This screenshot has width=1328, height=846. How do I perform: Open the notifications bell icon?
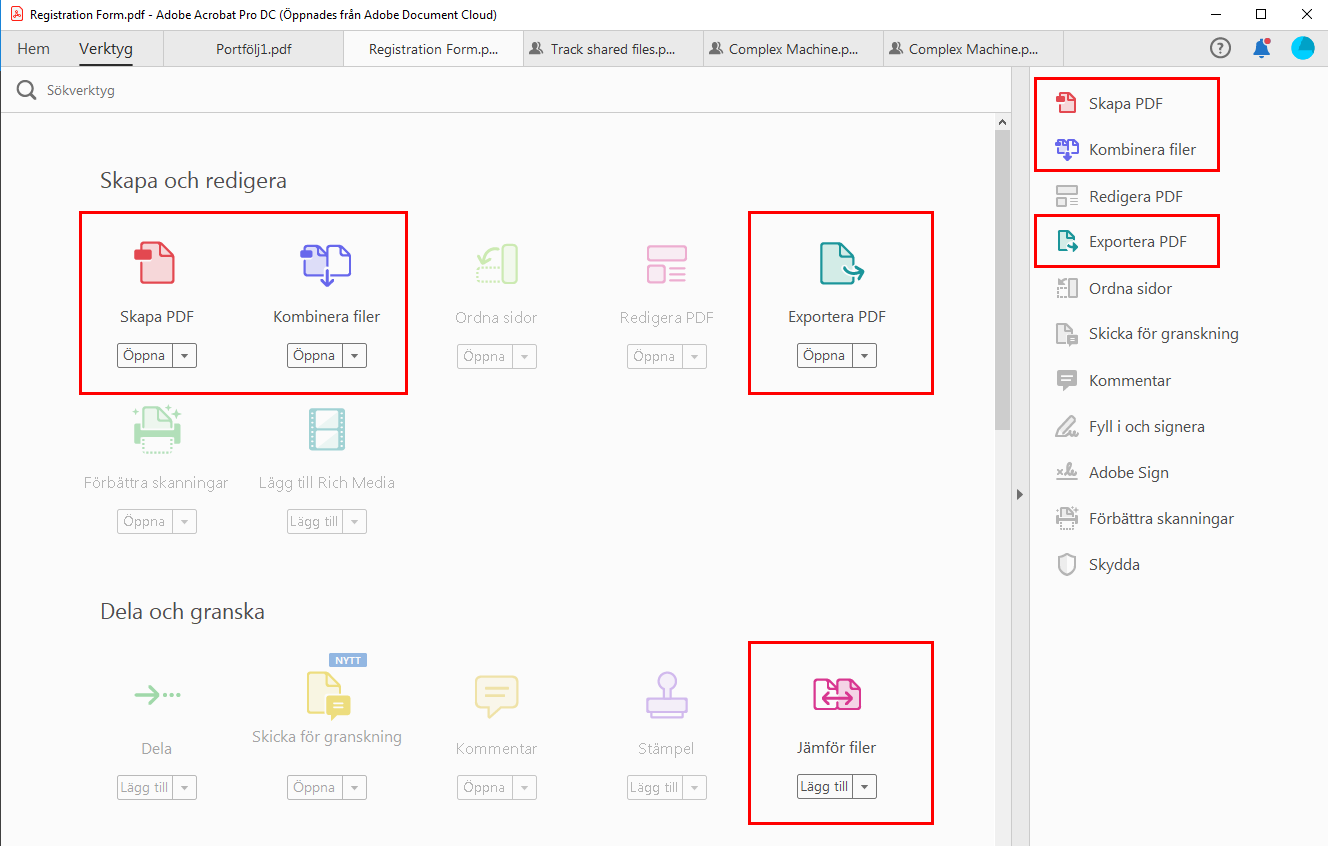click(x=1262, y=48)
